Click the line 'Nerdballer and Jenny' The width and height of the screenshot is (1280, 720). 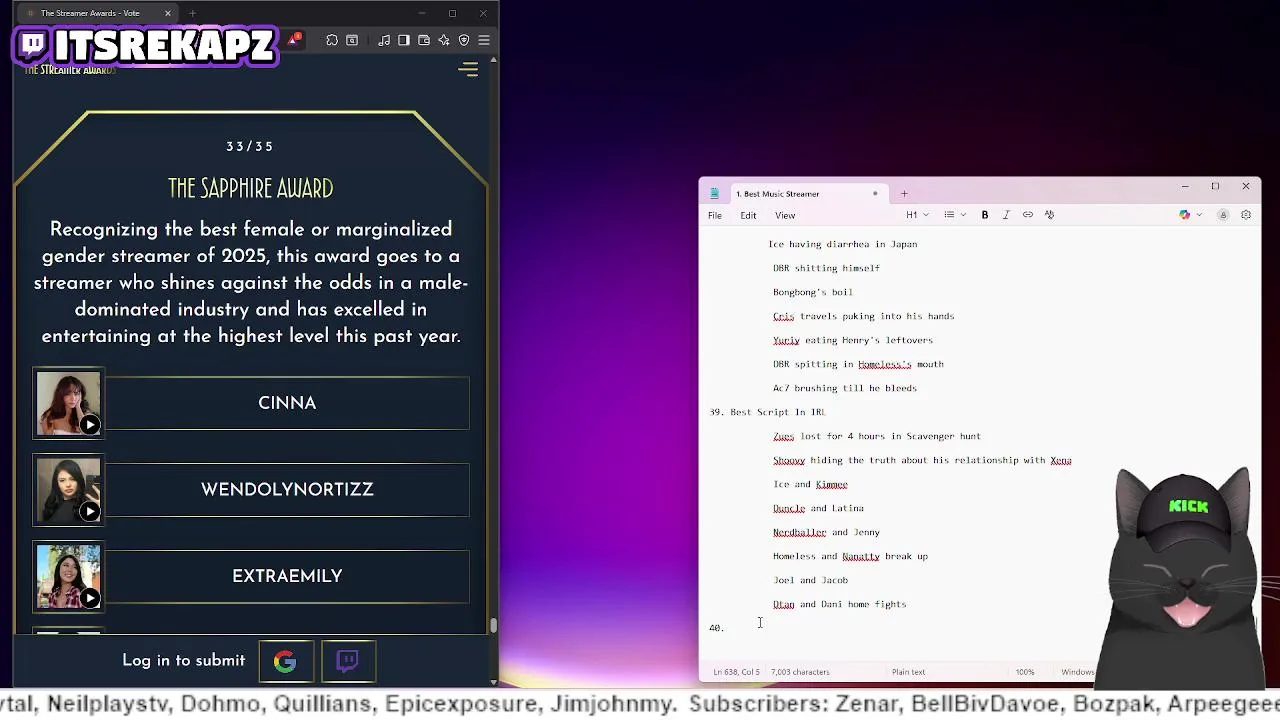[826, 532]
